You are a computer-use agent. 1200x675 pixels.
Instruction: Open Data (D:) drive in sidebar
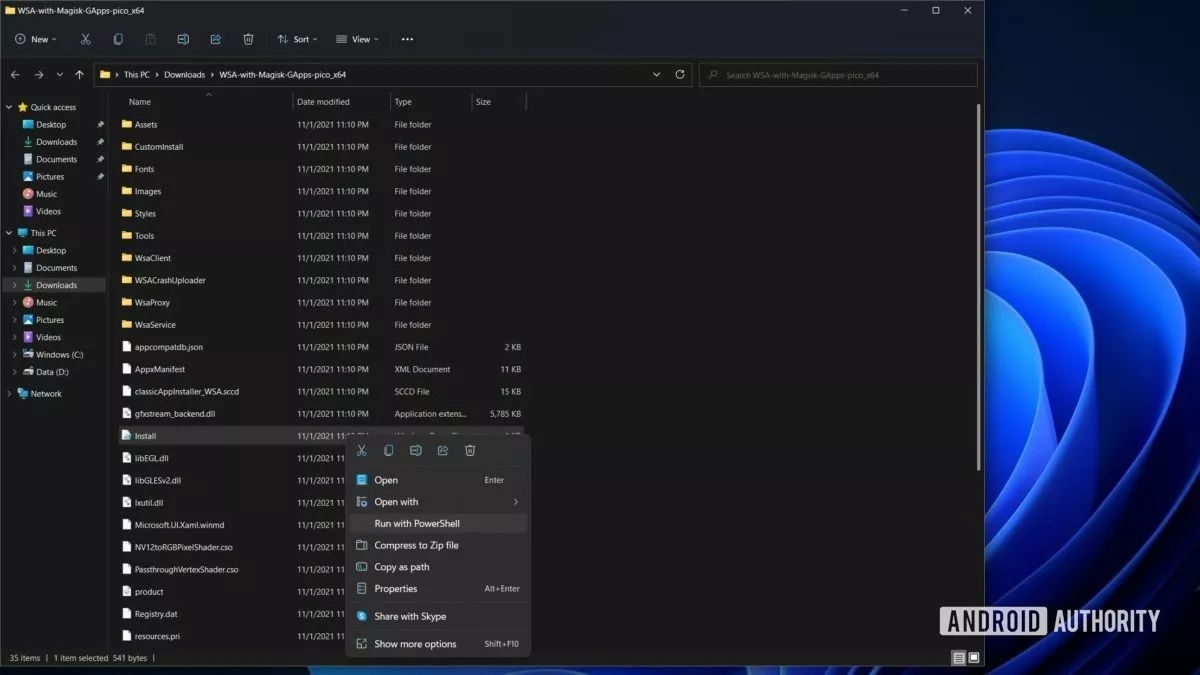pyautogui.click(x=52, y=372)
